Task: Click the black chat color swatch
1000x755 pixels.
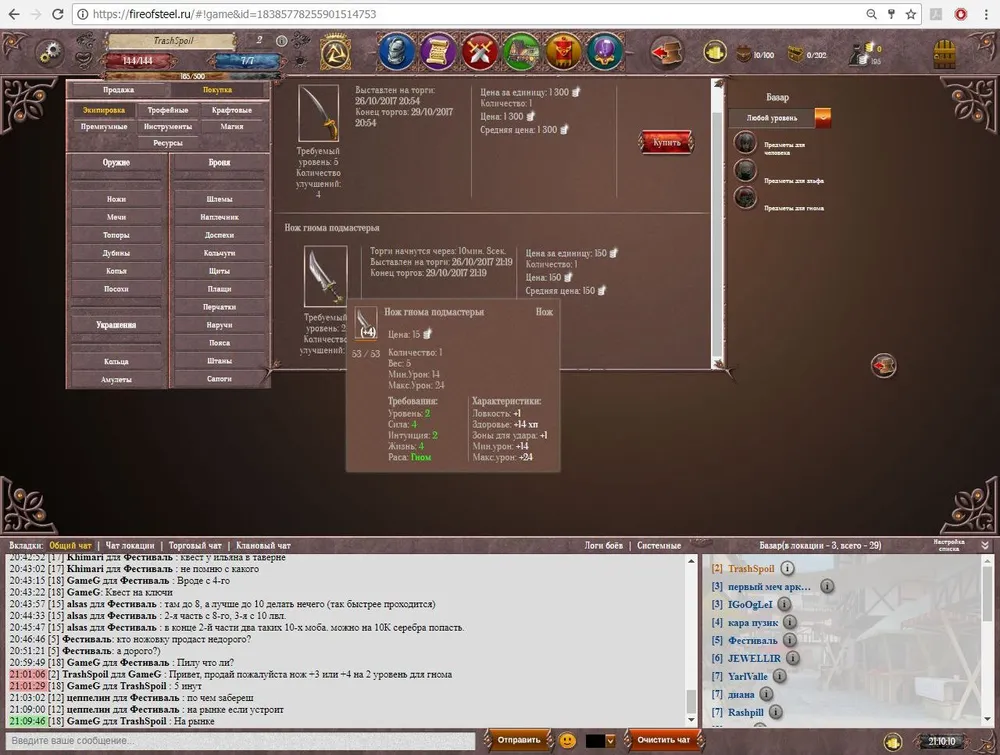Action: (594, 741)
